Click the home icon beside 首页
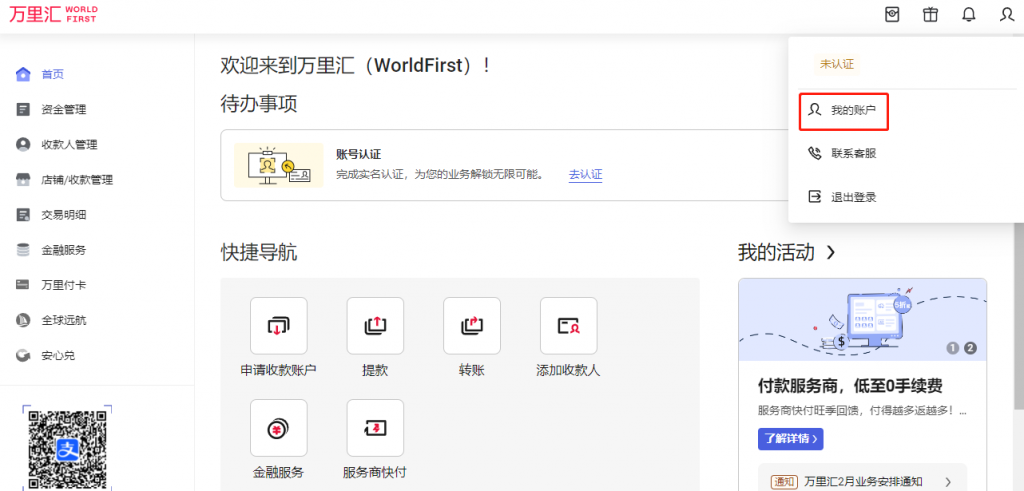1024x491 pixels. pyautogui.click(x=23, y=74)
